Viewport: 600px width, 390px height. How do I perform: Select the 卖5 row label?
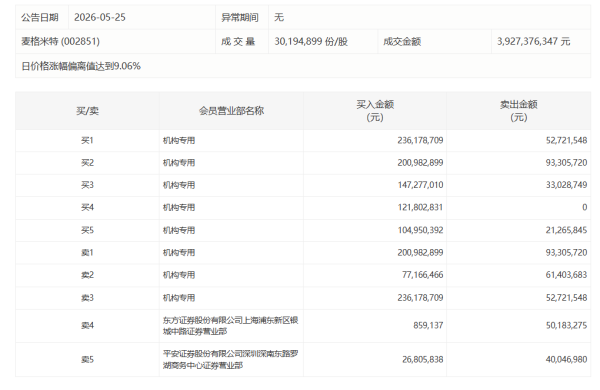click(x=87, y=359)
